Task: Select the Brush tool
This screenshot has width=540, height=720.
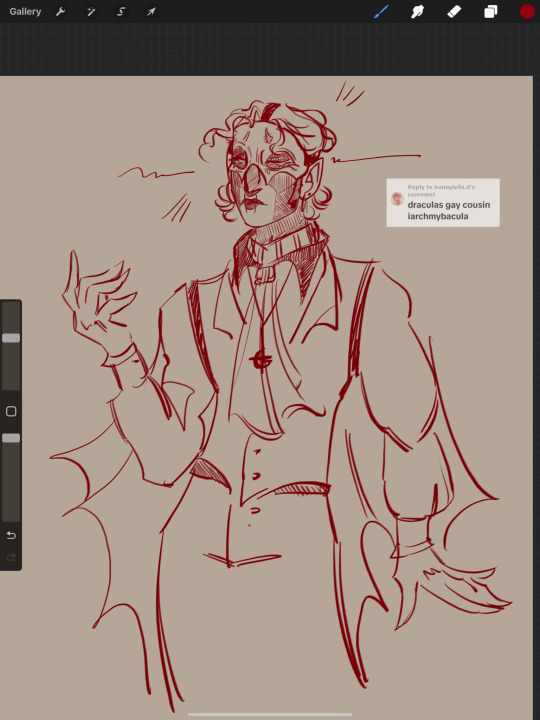Action: [381, 11]
